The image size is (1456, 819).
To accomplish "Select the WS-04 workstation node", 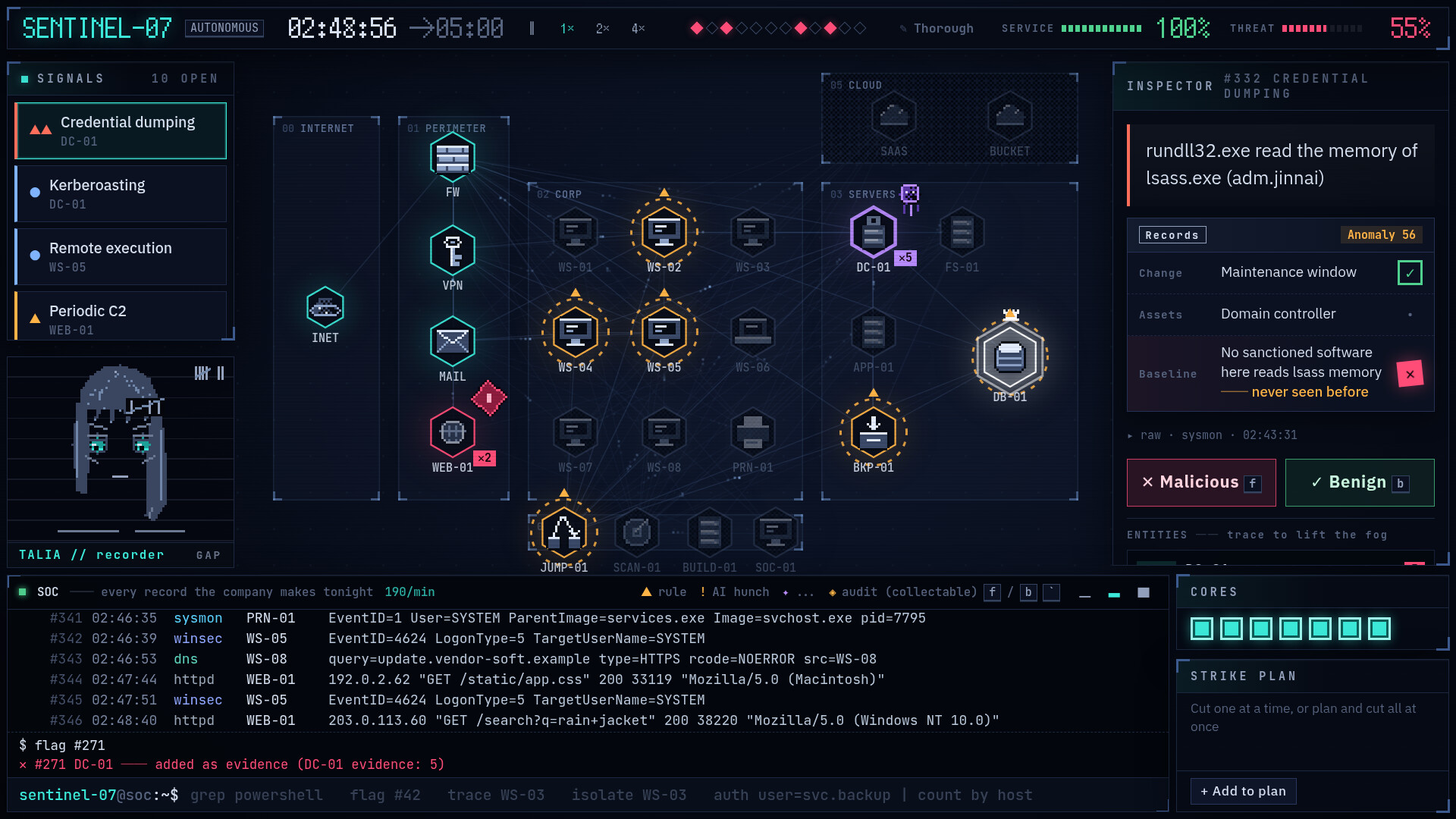I will tap(576, 332).
